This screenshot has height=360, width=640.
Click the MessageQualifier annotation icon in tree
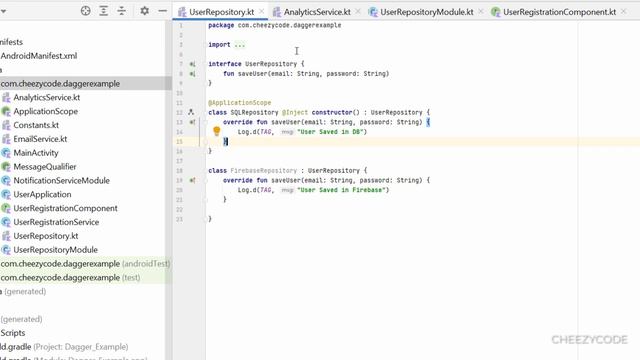[6, 167]
